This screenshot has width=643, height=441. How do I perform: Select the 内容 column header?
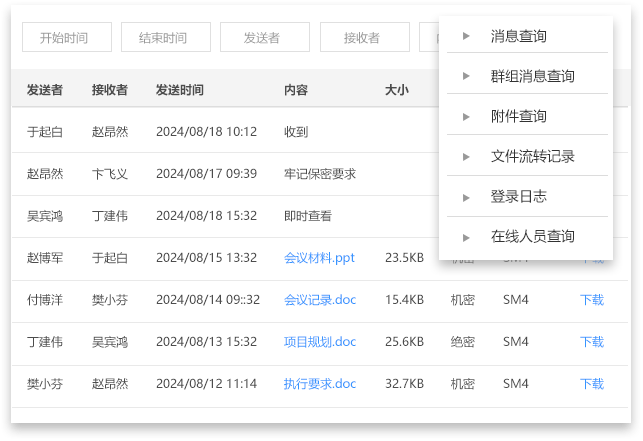296,90
